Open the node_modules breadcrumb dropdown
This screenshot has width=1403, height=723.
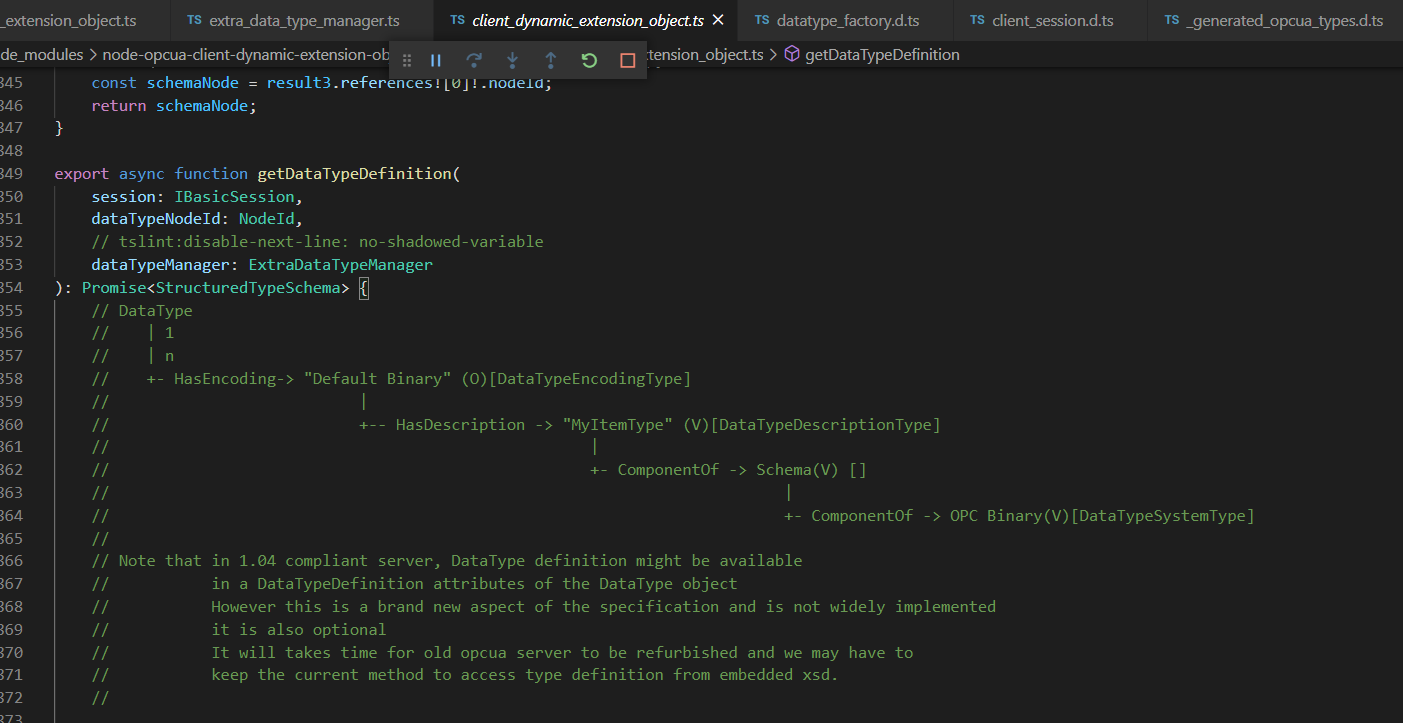42,54
